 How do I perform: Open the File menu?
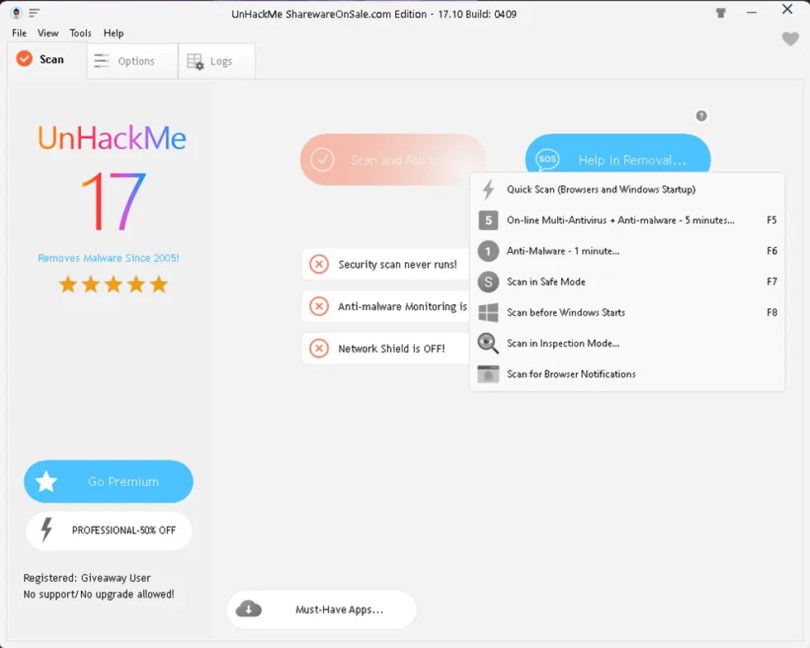pyautogui.click(x=19, y=33)
